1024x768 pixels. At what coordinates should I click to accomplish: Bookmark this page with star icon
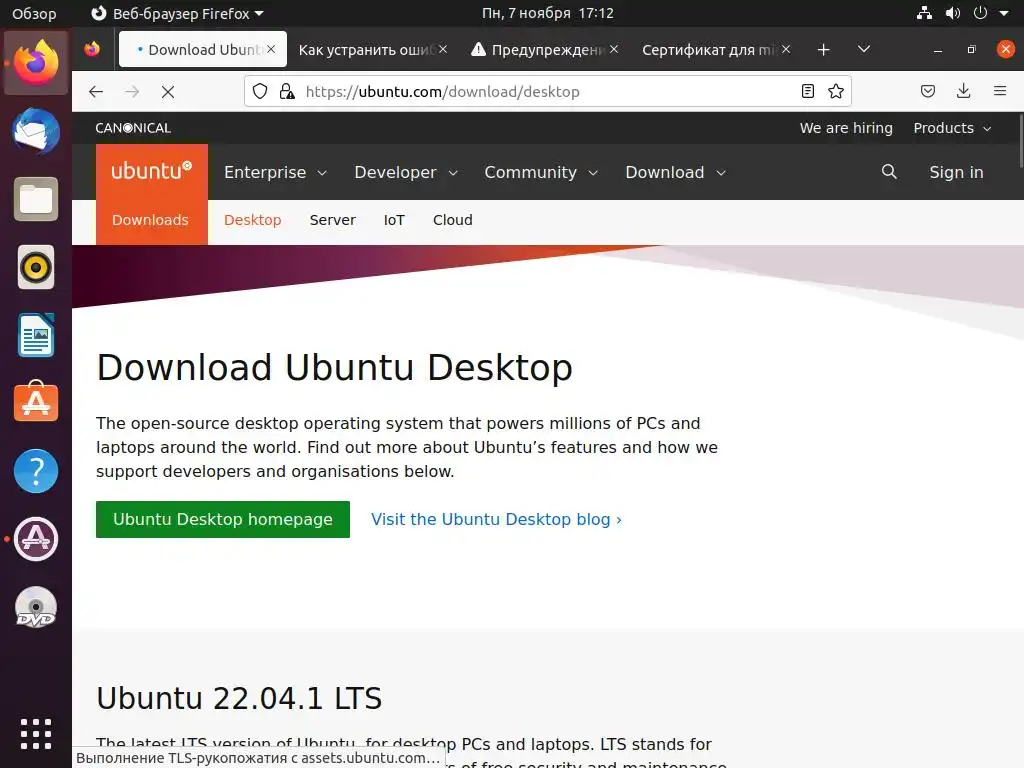tap(836, 91)
